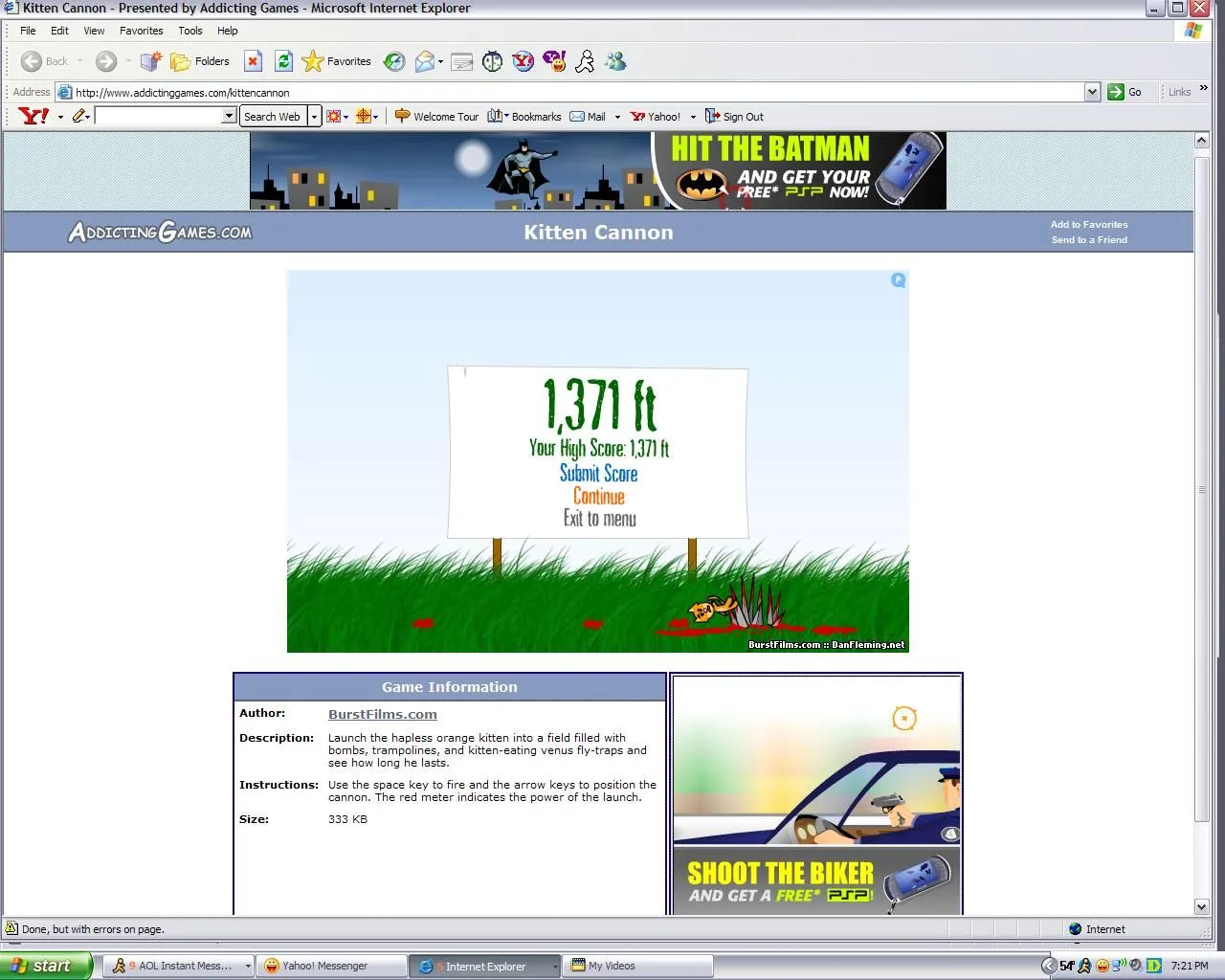Image resolution: width=1225 pixels, height=980 pixels.
Task: Expand hidden system tray icons arrow
Action: [x=1049, y=966]
